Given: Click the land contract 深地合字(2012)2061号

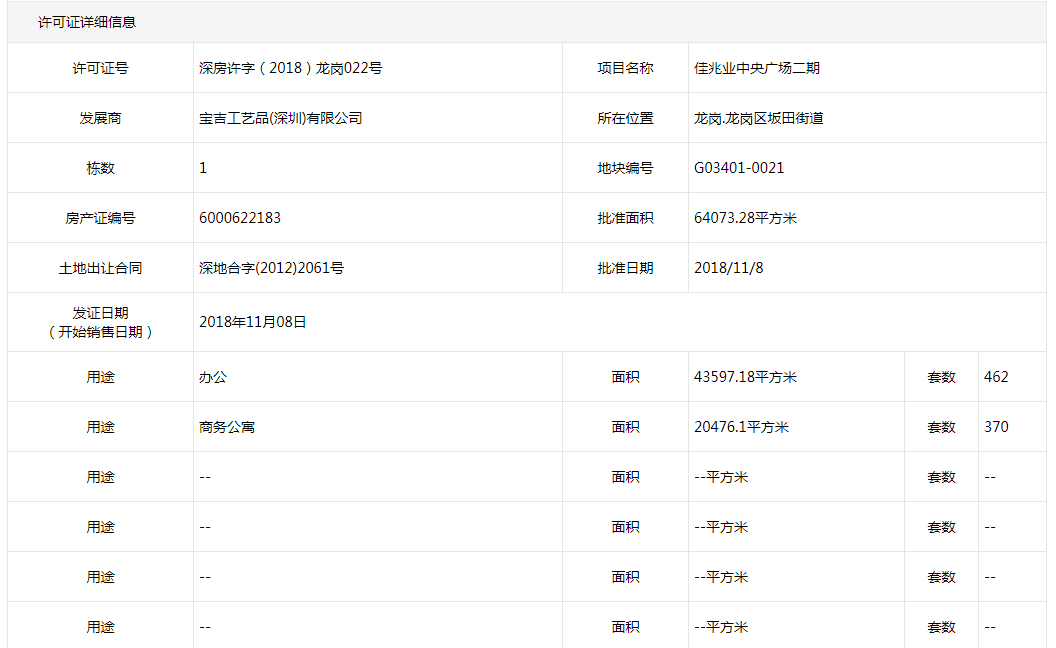Looking at the screenshot, I should click(x=271, y=268).
